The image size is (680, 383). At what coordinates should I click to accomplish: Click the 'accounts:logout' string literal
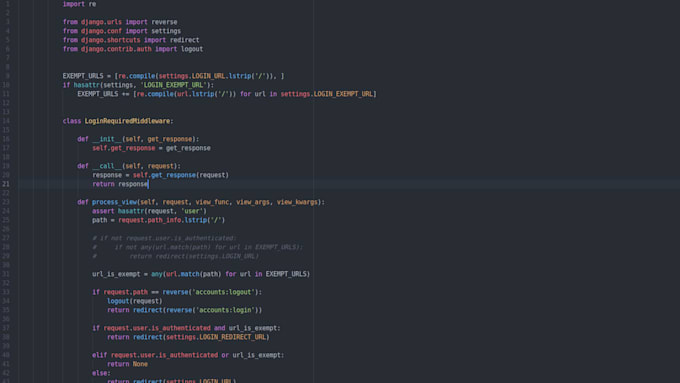pyautogui.click(x=222, y=292)
